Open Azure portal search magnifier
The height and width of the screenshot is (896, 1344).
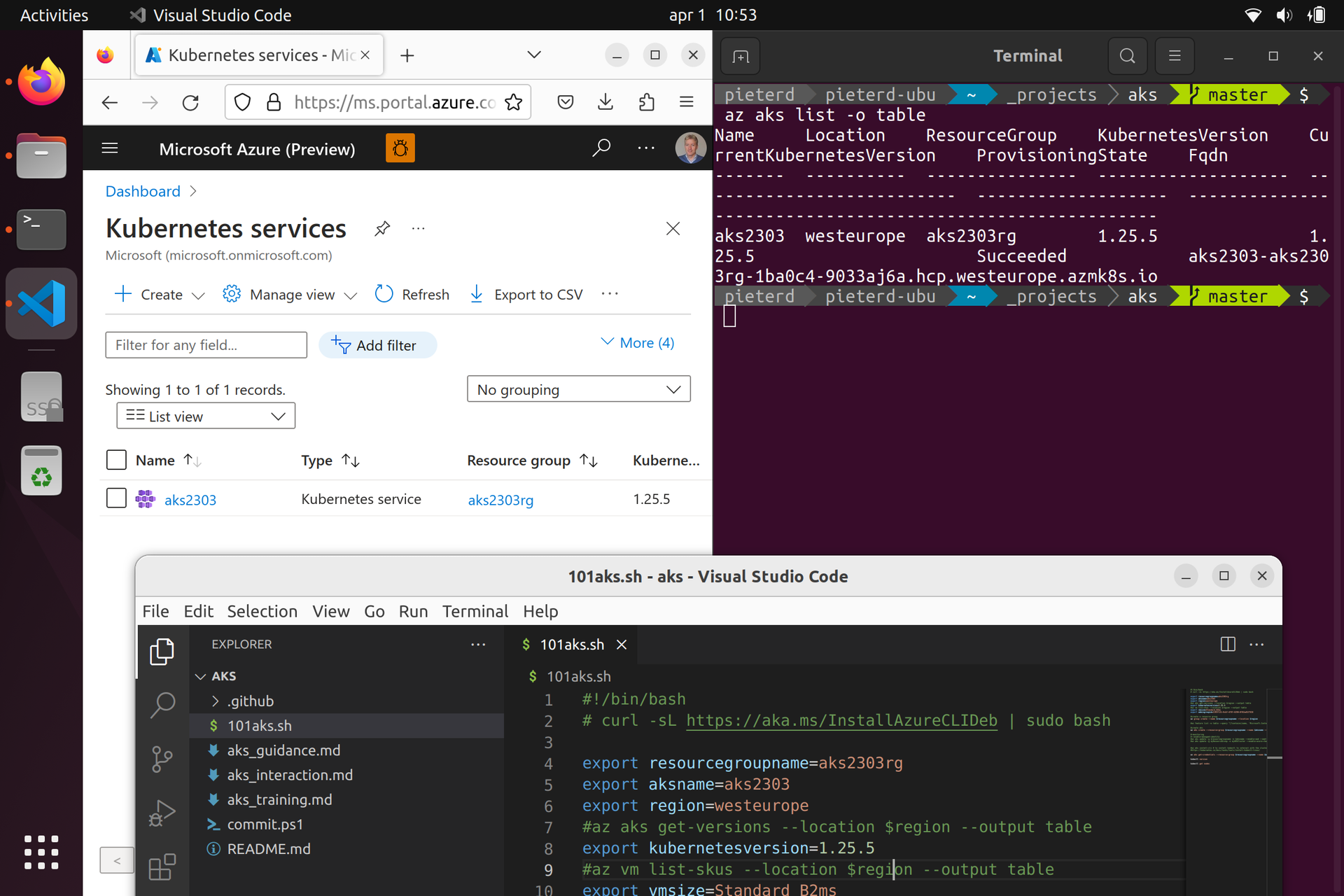(x=601, y=148)
